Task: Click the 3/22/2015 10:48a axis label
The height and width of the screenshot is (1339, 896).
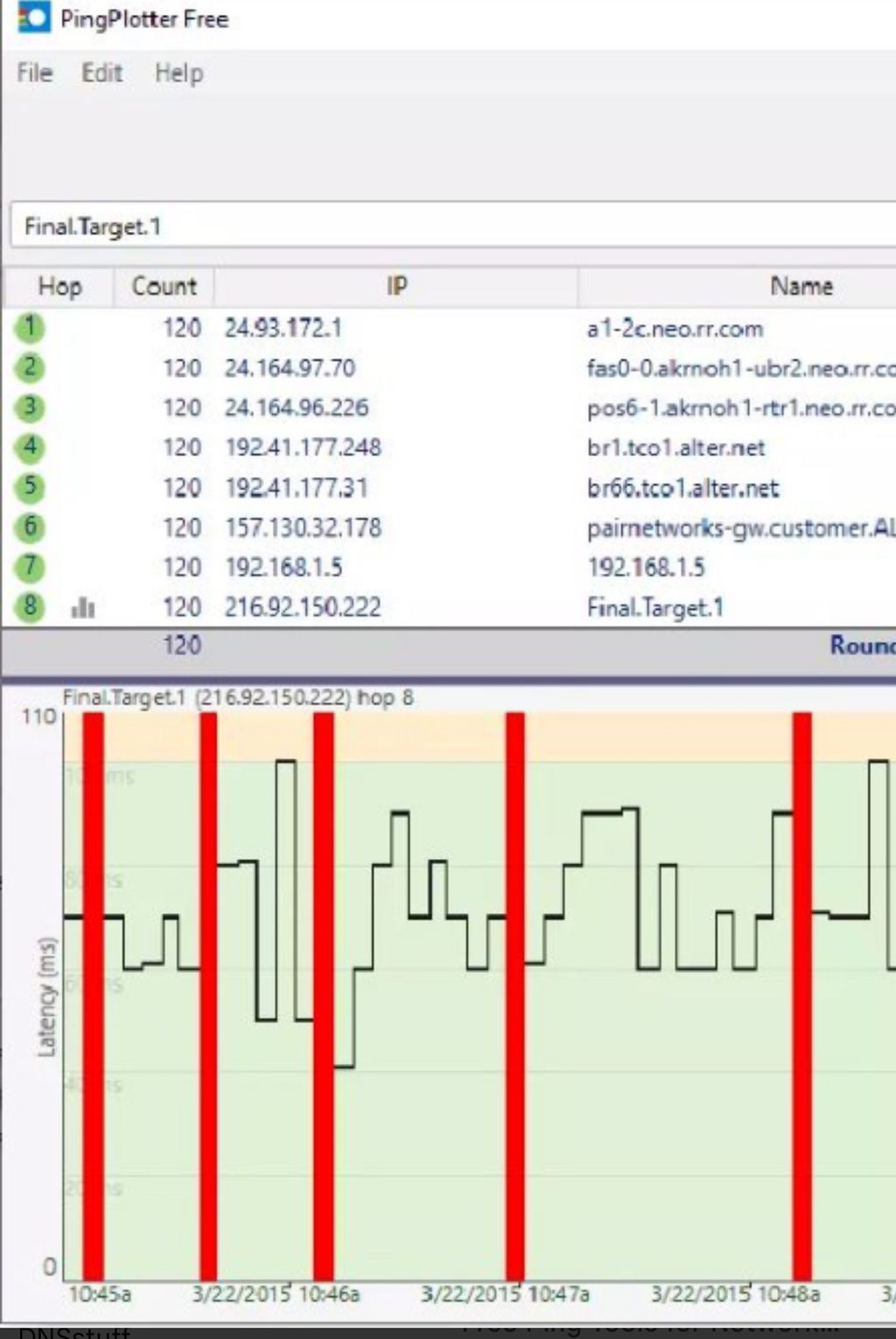Action: coord(736,1294)
